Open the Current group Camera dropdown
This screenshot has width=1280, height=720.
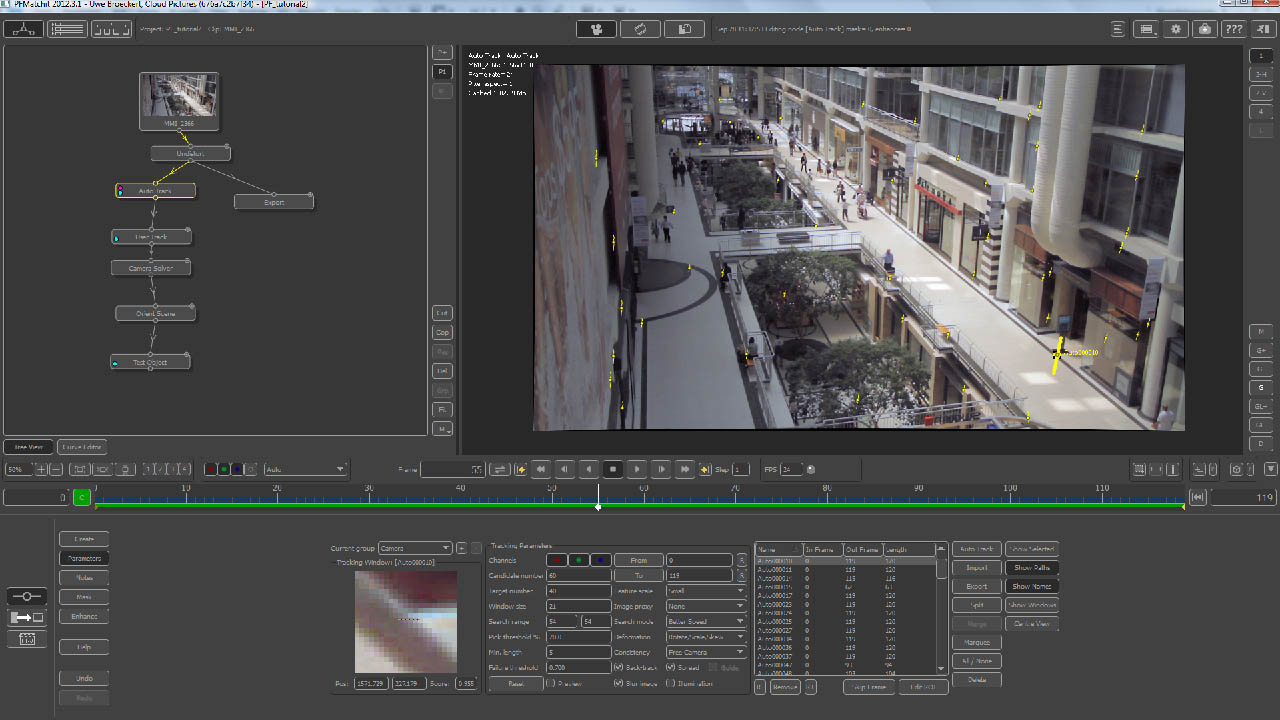click(415, 548)
